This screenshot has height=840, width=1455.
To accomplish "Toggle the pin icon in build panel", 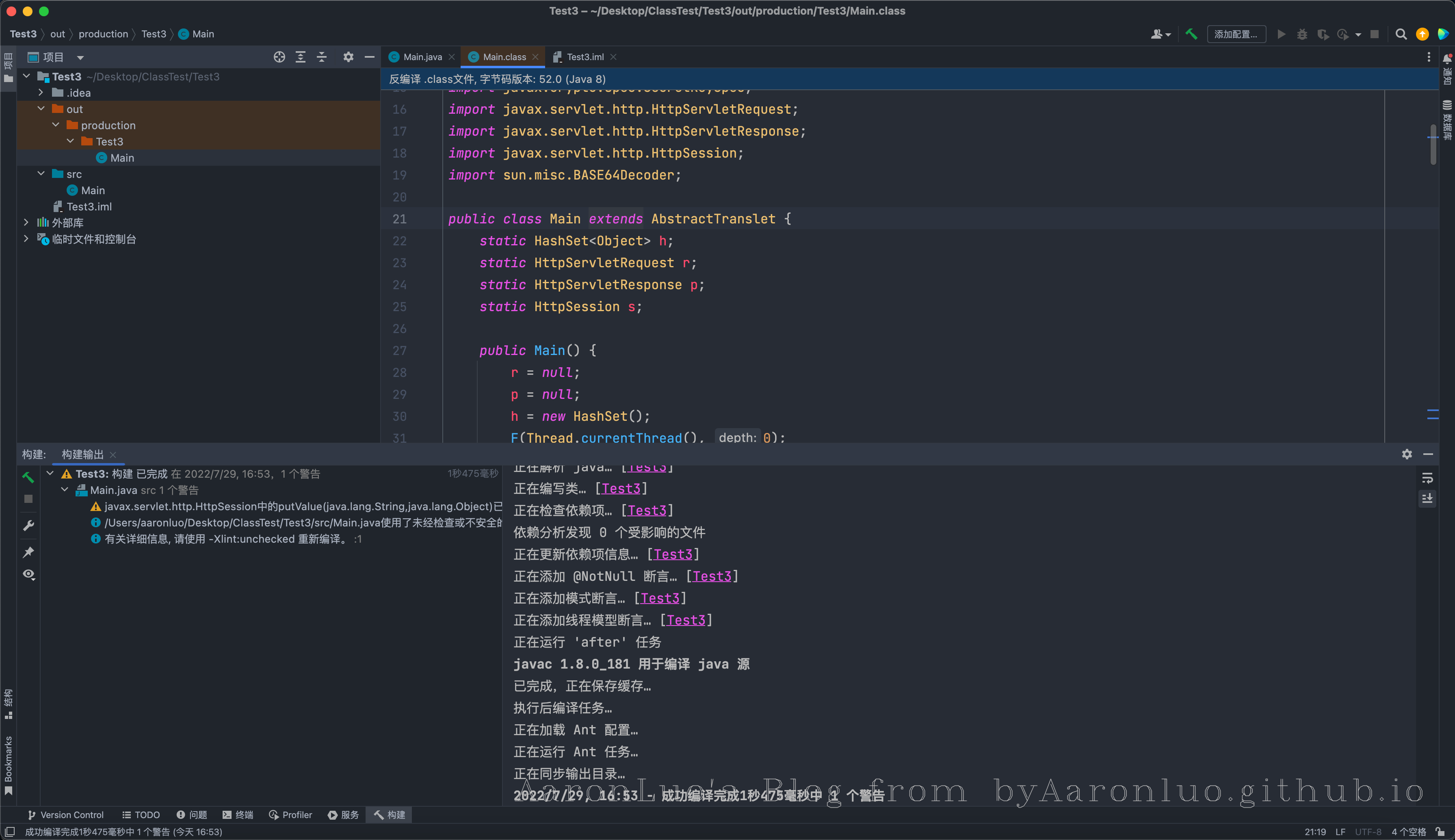I will [28, 552].
